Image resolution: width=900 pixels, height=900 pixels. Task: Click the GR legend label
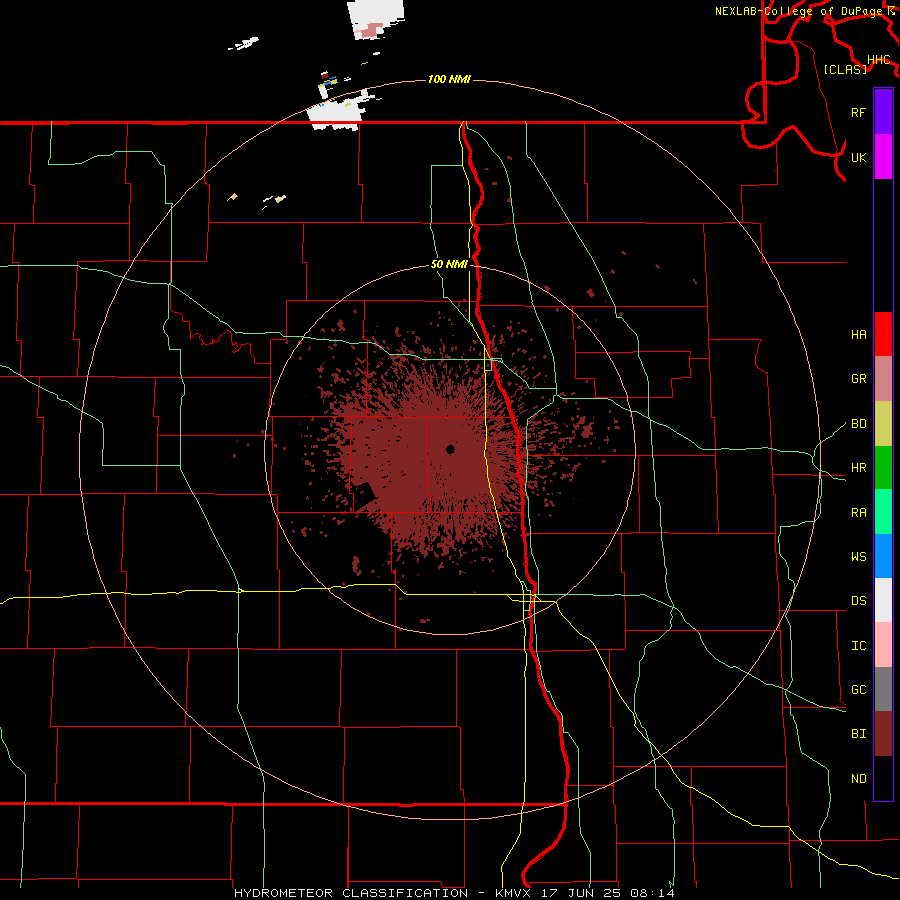pyautogui.click(x=859, y=379)
